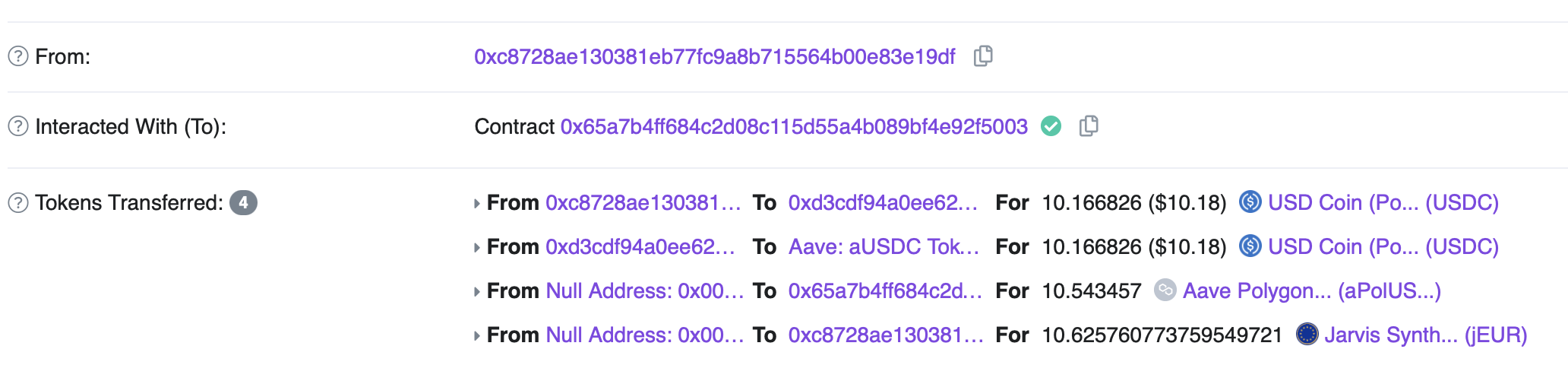Expand the first token transfer row arrow
The image size is (1568, 365).
[x=476, y=203]
